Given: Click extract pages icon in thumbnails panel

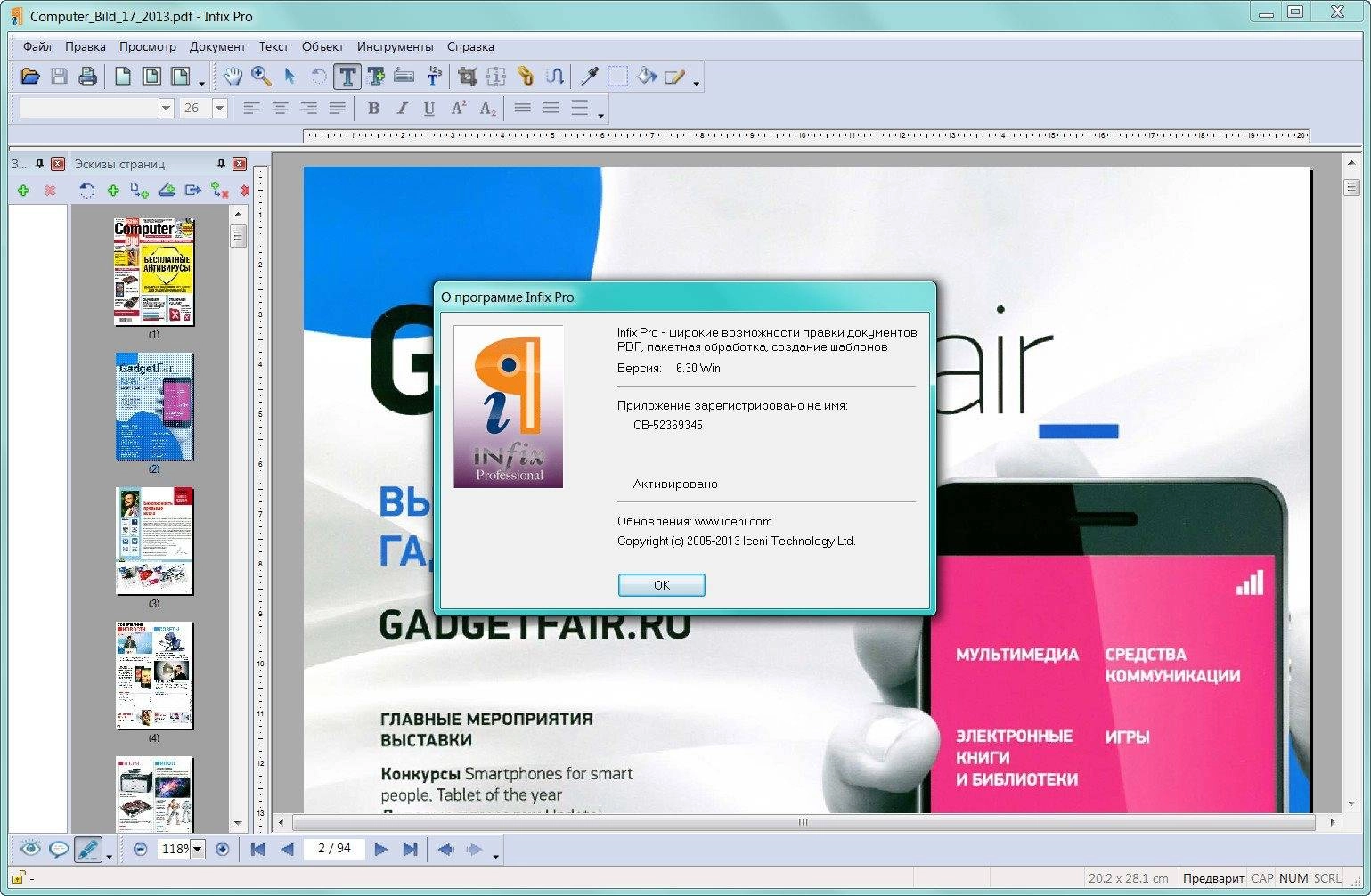Looking at the screenshot, I should pyautogui.click(x=193, y=190).
